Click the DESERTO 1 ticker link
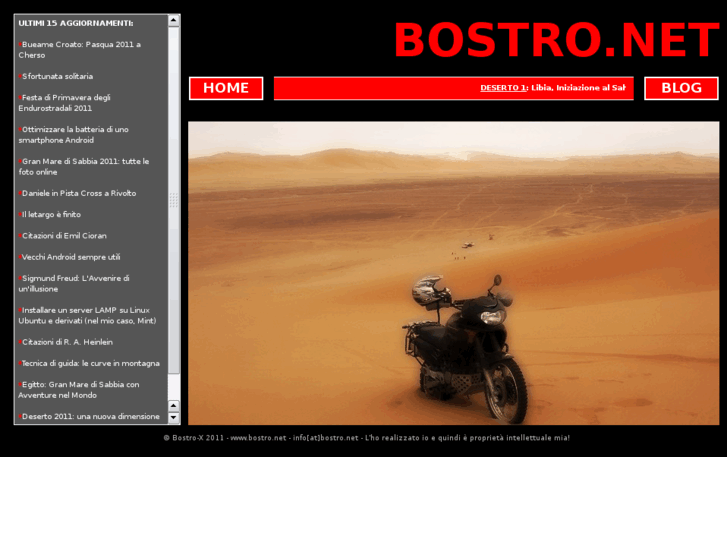The width and height of the screenshot is (727, 545). click(503, 88)
